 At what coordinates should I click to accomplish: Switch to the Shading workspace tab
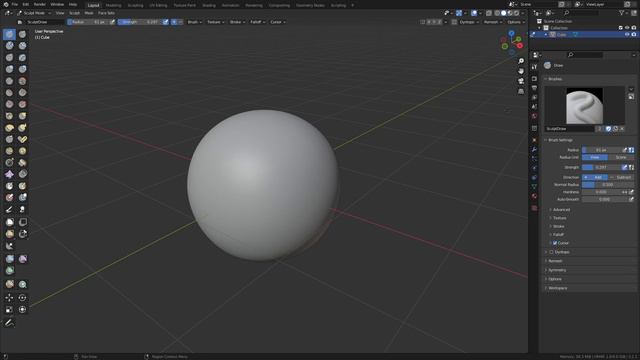209,5
